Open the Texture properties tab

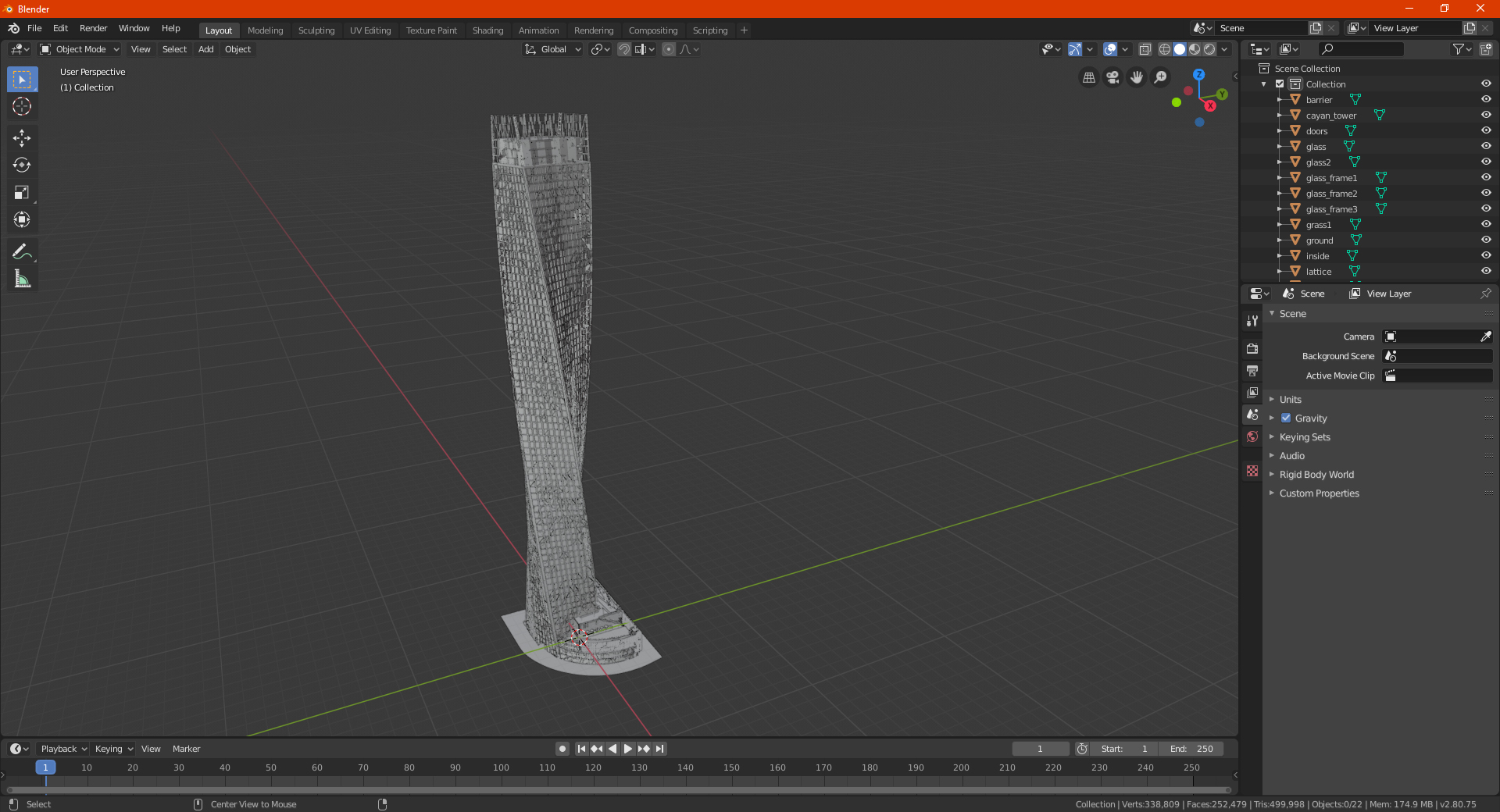click(x=1252, y=471)
